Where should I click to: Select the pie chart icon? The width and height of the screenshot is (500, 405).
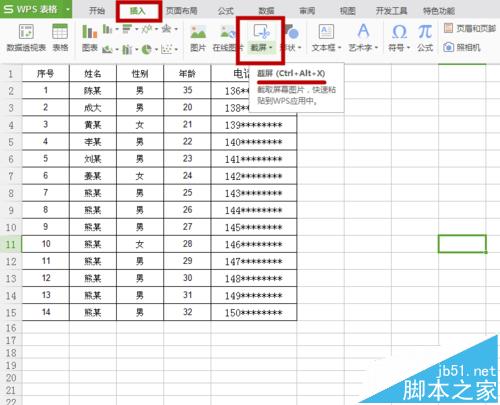pyautogui.click(x=147, y=49)
